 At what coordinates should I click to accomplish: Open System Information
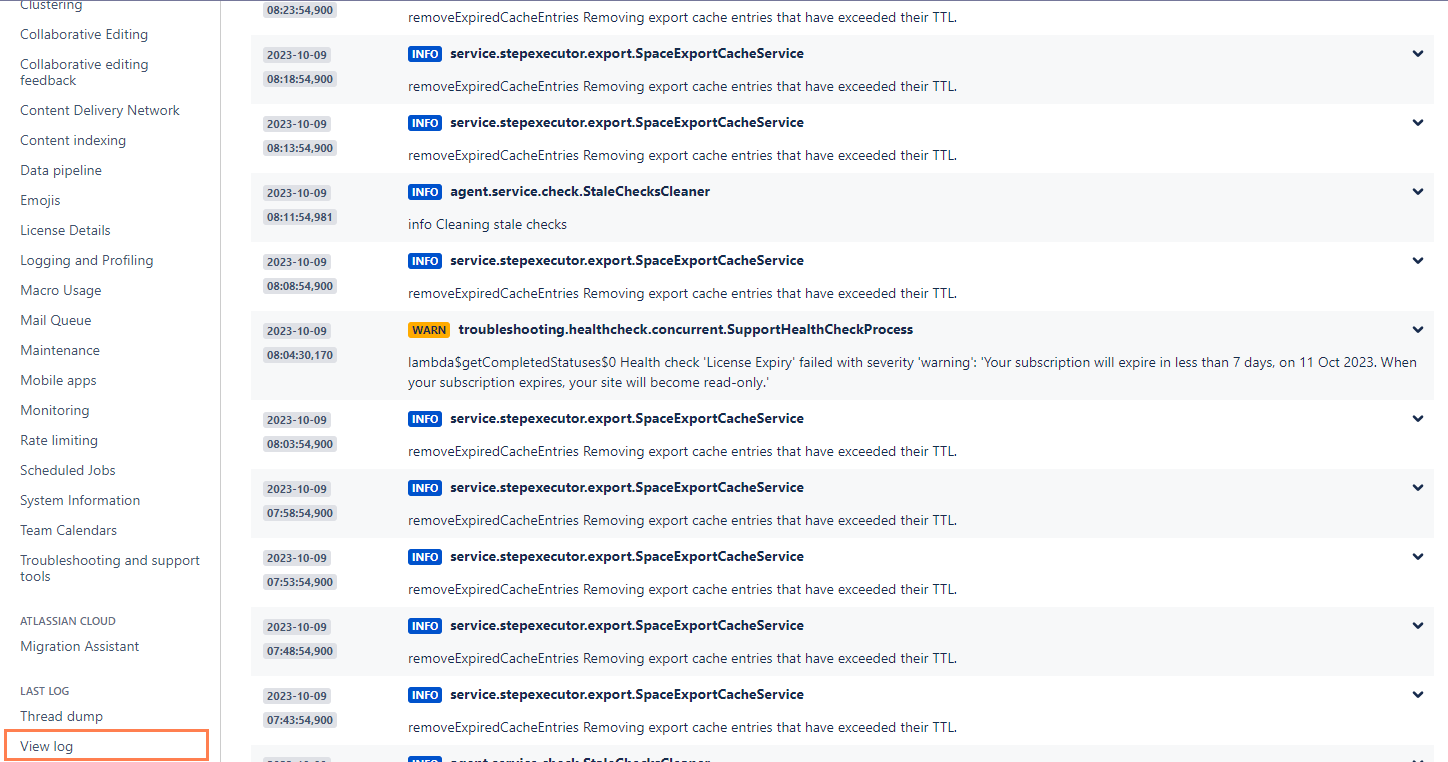point(80,500)
